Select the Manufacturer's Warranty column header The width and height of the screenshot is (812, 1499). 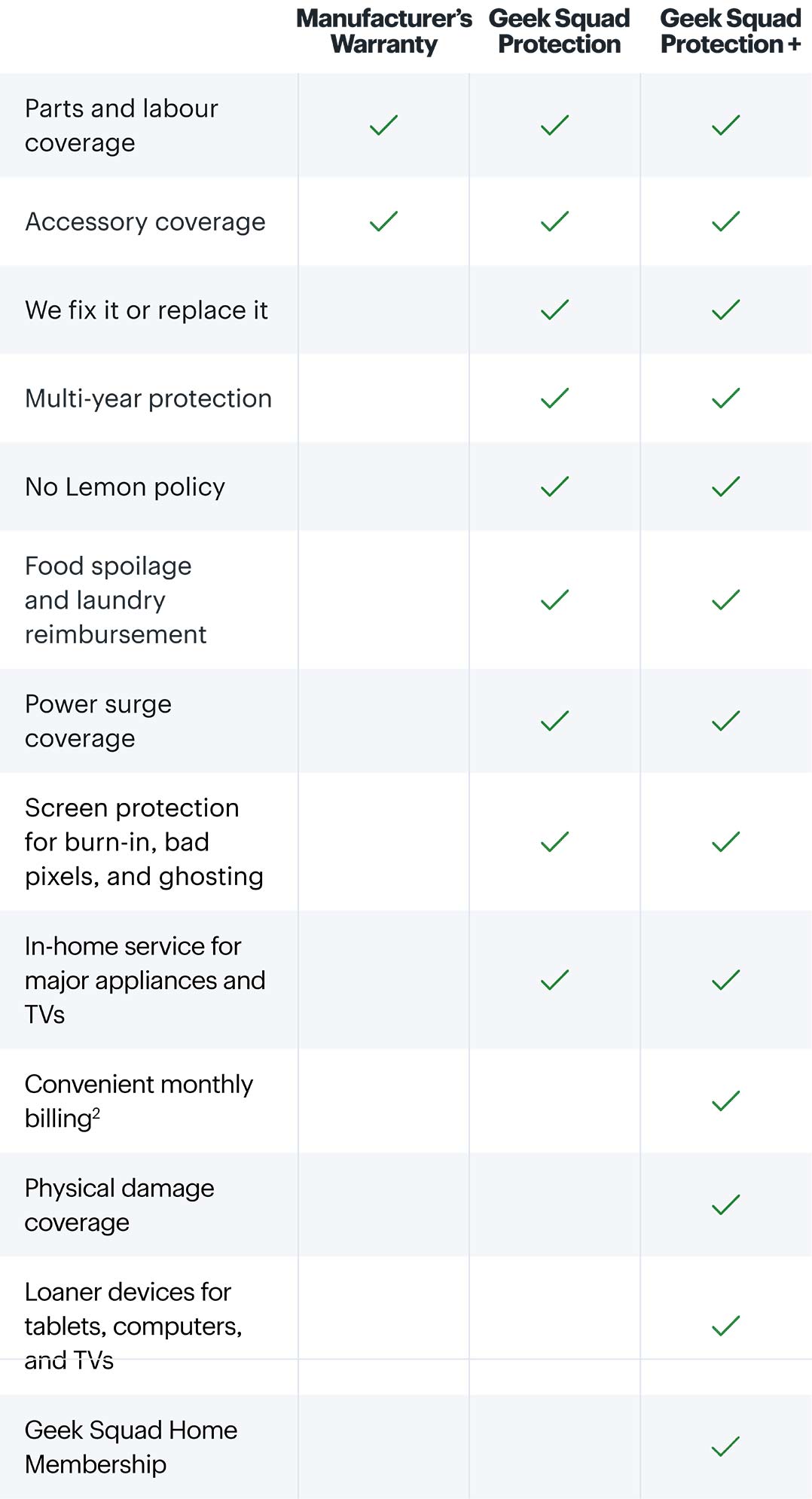tap(384, 32)
